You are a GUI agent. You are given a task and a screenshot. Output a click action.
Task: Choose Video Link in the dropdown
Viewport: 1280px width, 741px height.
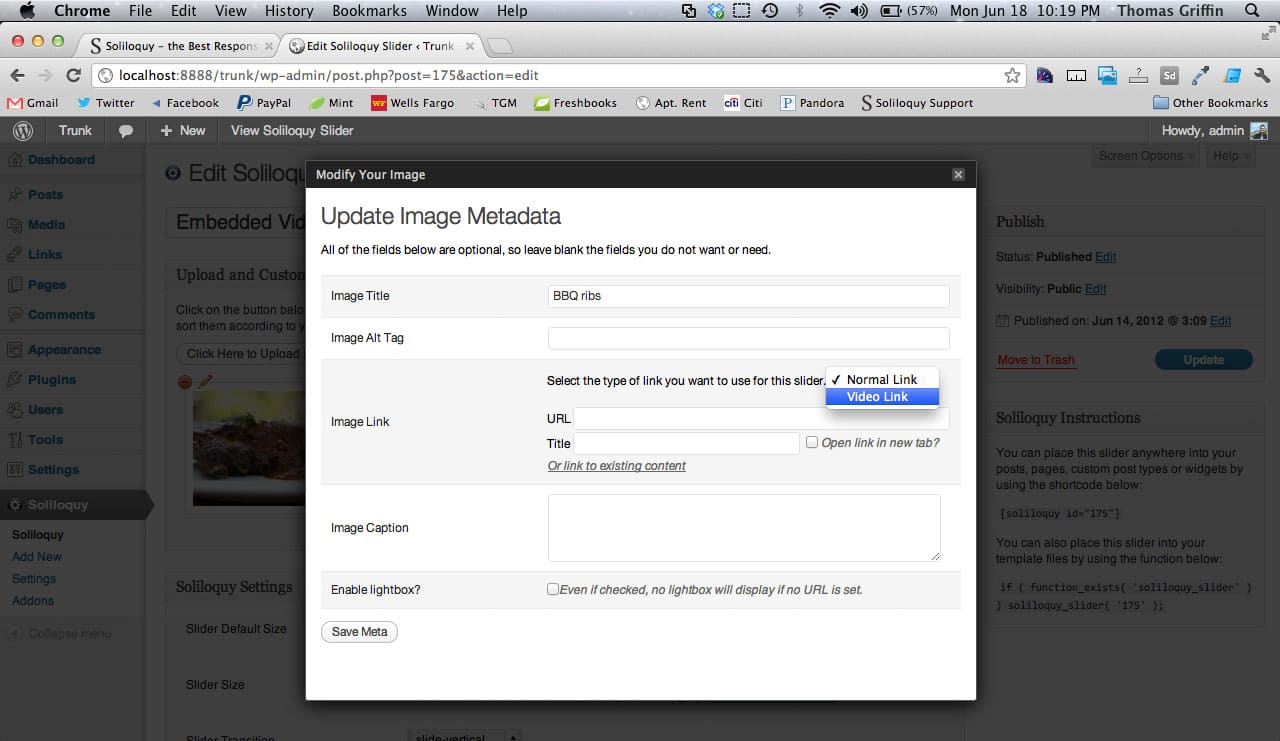coord(882,397)
